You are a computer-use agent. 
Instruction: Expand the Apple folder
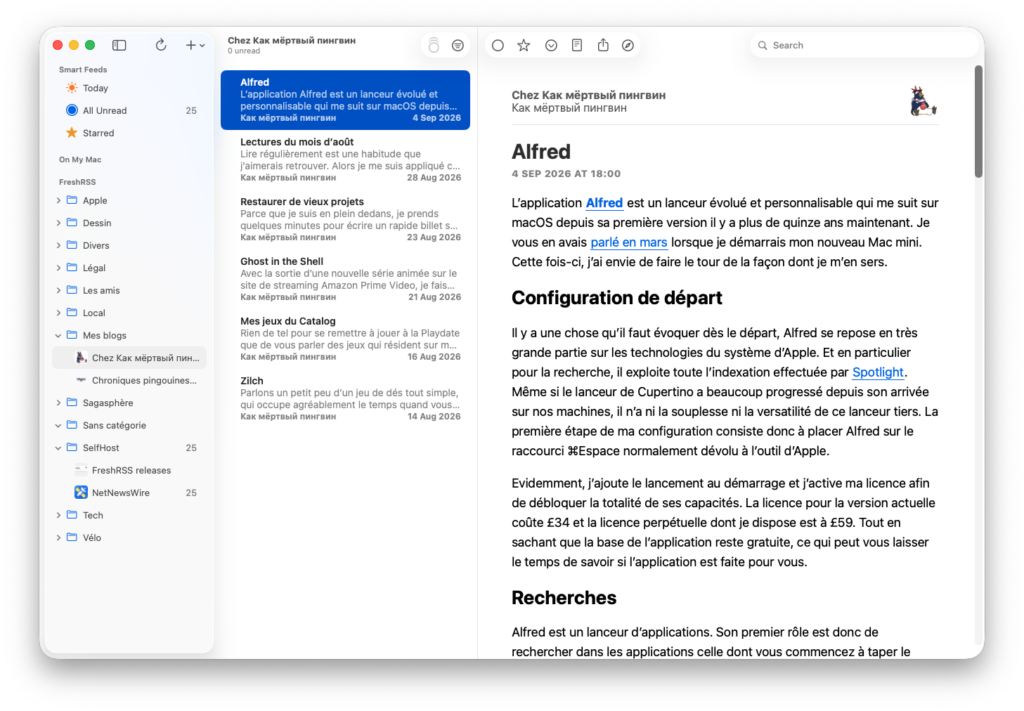(58, 200)
